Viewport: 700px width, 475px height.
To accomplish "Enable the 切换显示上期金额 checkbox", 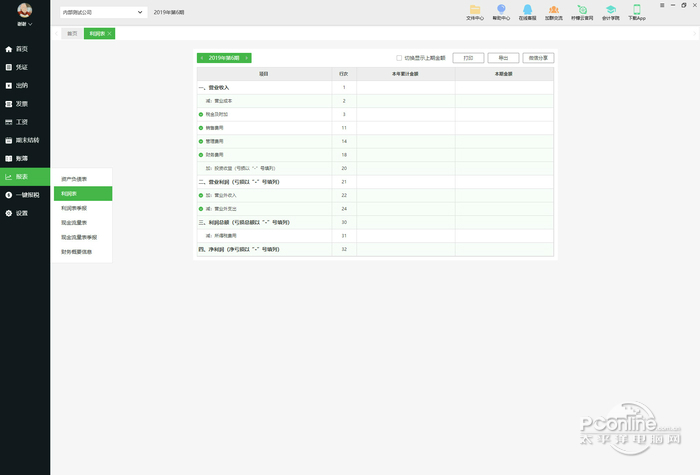I will click(399, 58).
